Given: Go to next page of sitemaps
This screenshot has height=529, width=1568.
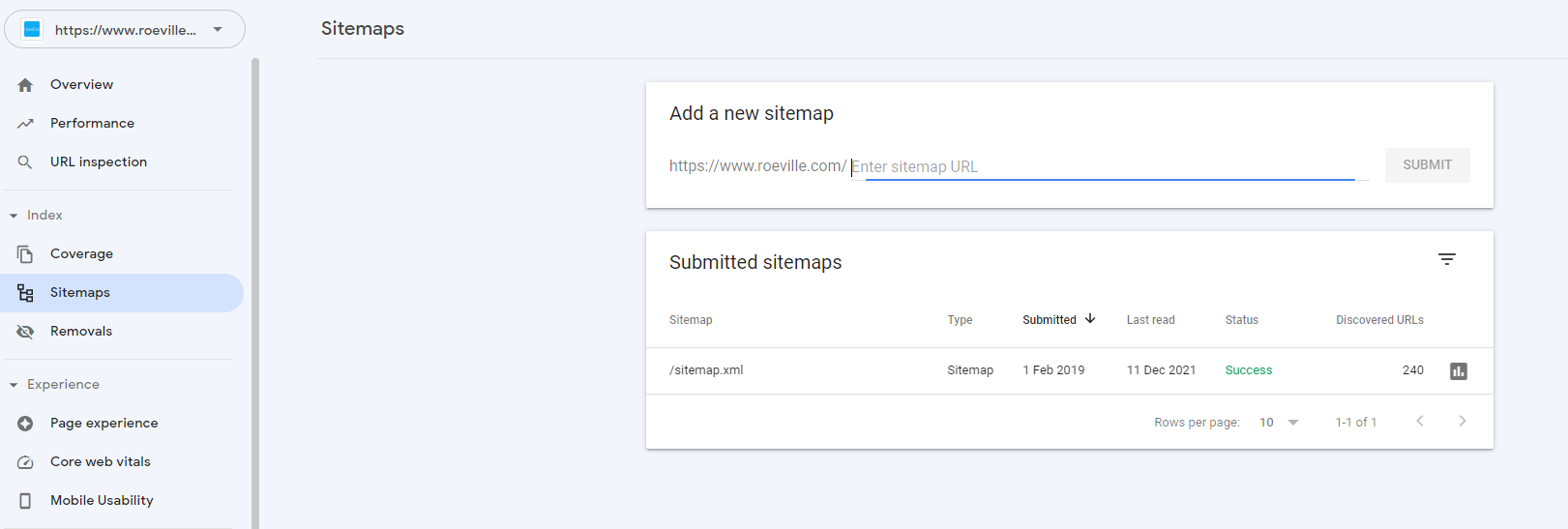Looking at the screenshot, I should (1463, 421).
